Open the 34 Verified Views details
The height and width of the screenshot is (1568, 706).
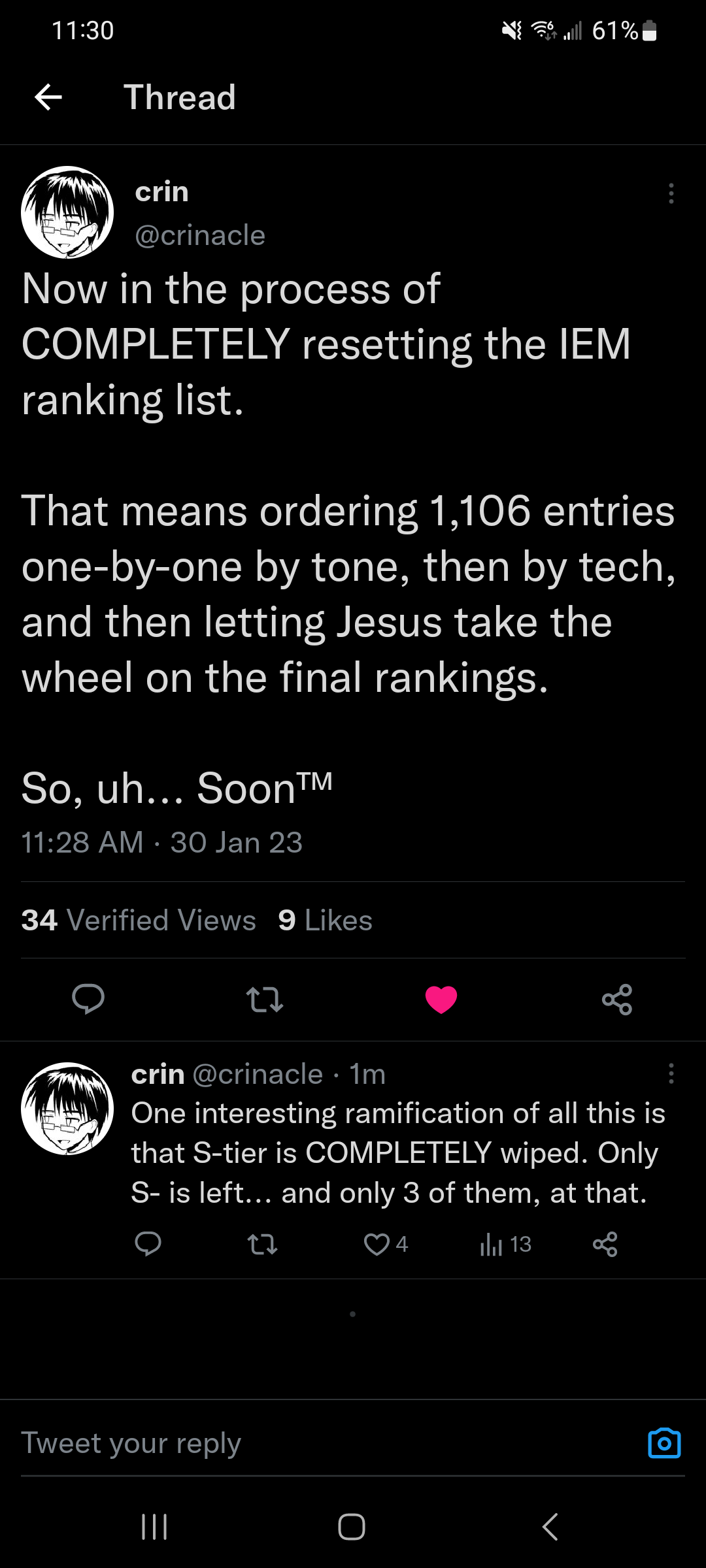coord(139,920)
